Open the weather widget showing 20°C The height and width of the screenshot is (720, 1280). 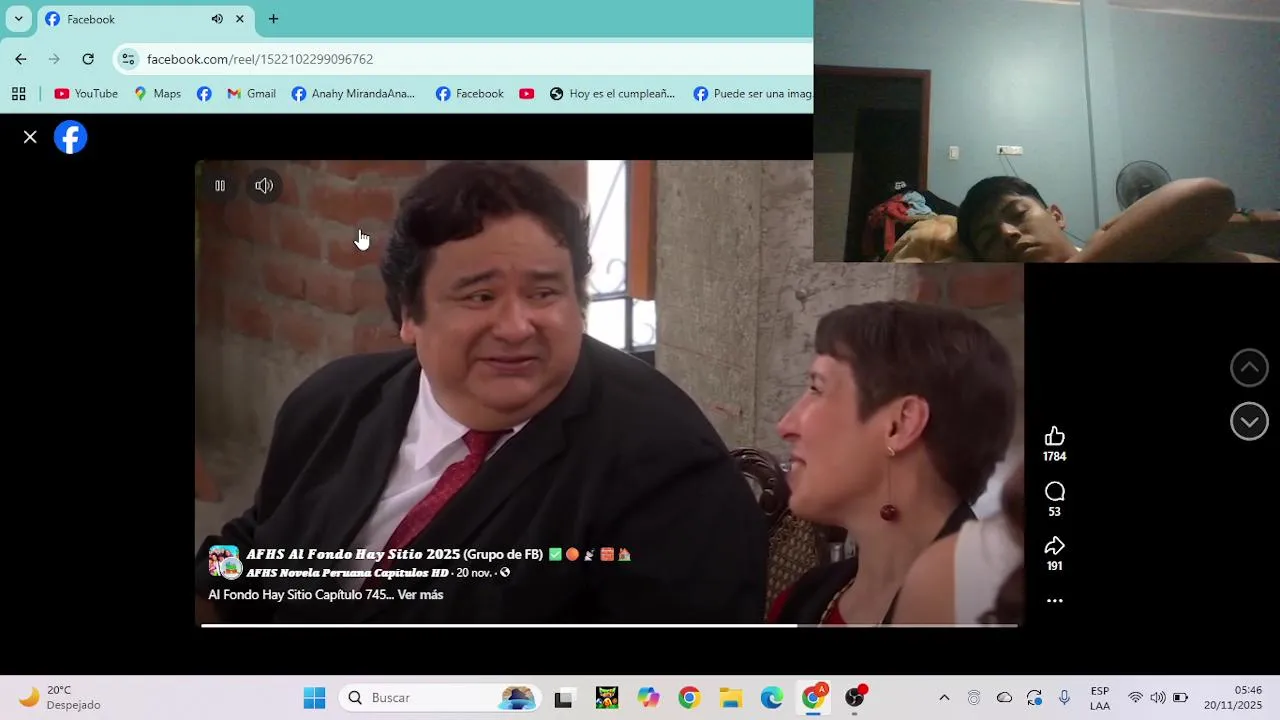coord(60,697)
